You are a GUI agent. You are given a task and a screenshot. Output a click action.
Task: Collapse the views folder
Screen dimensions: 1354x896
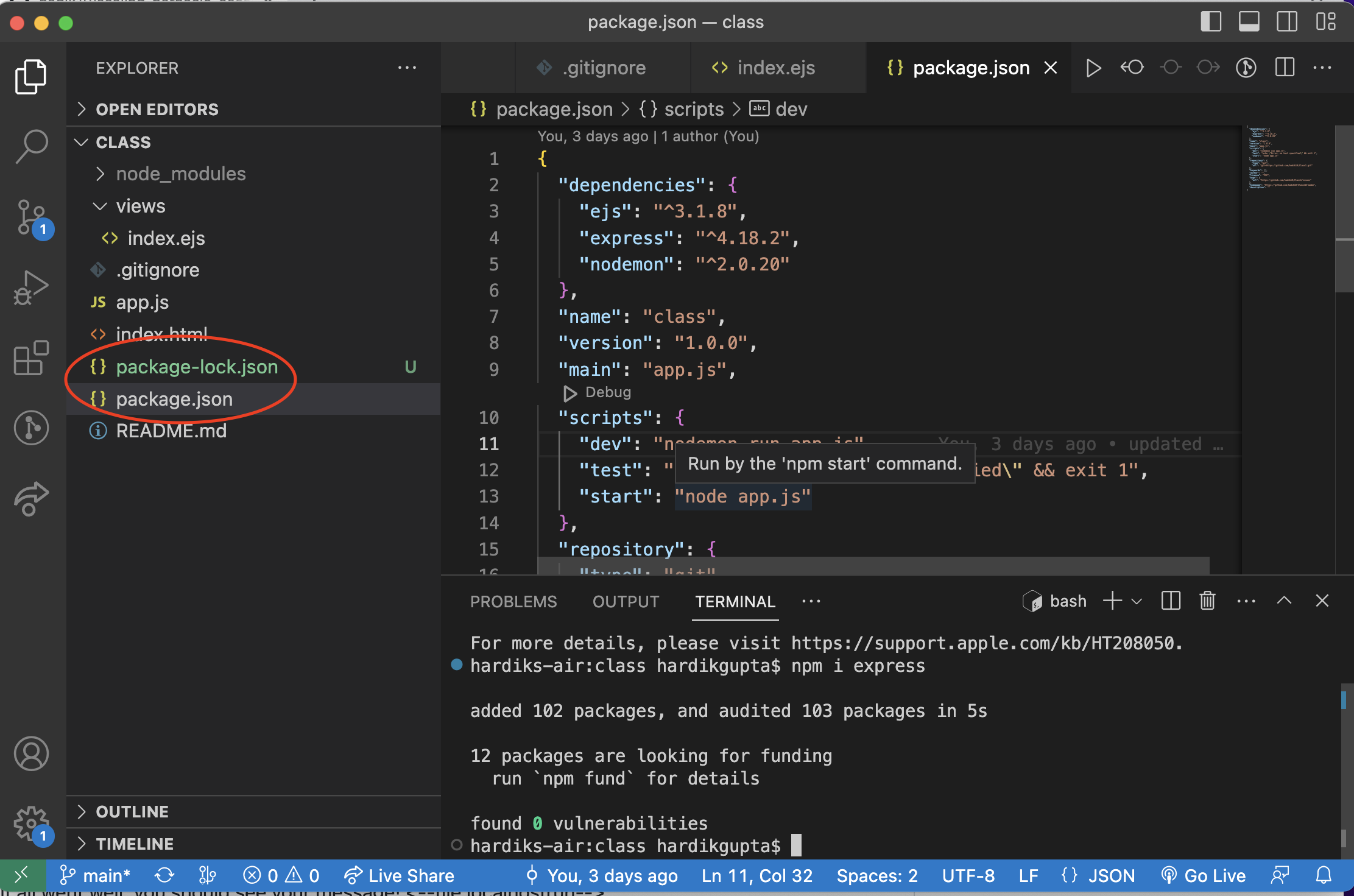pyautogui.click(x=100, y=206)
